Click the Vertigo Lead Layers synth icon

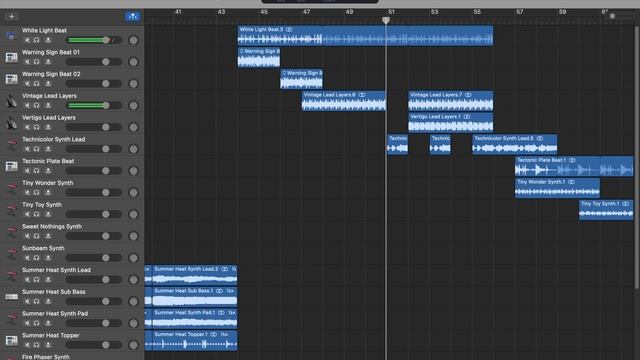(11, 123)
